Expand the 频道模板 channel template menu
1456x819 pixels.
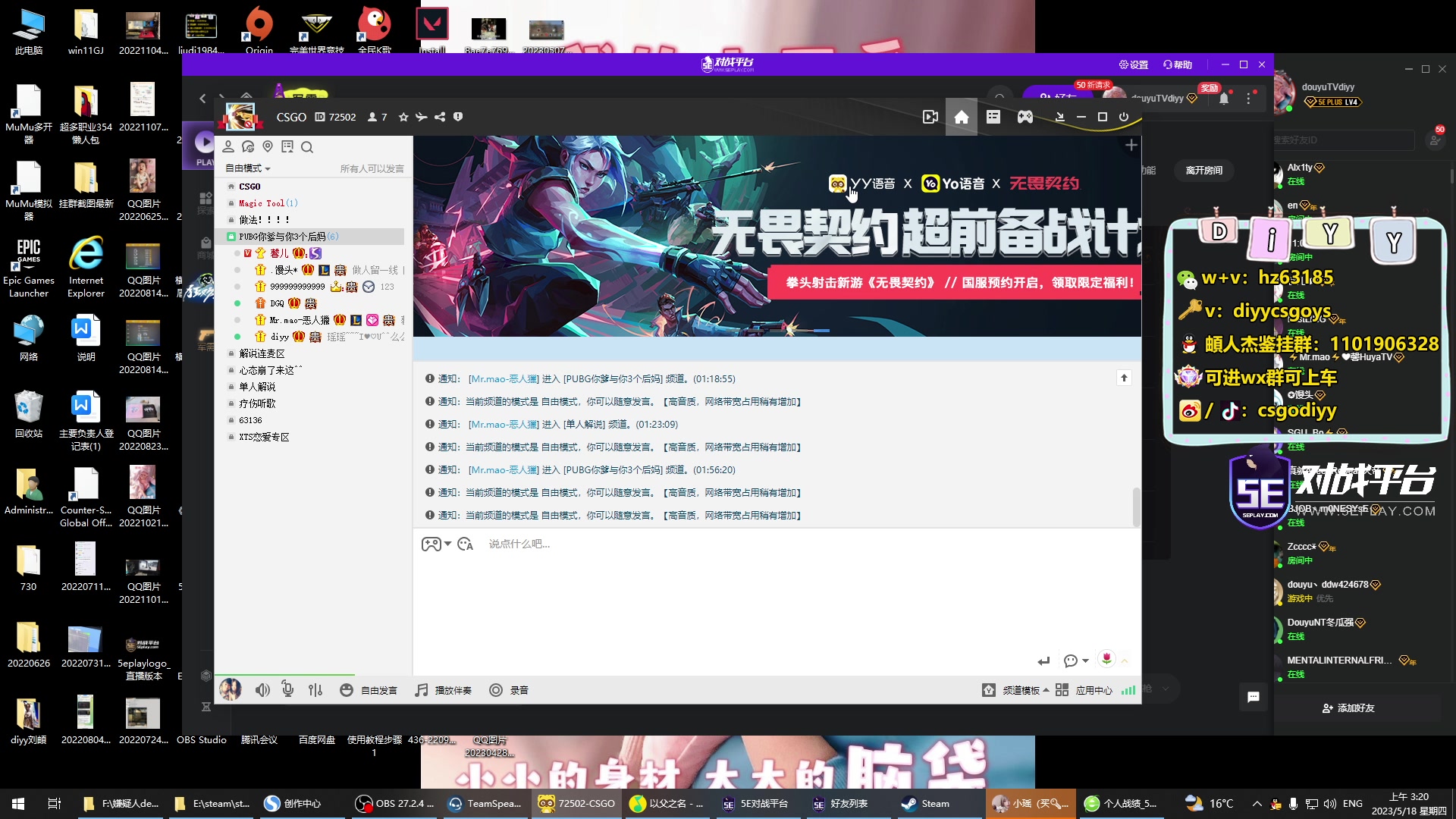(x=1015, y=690)
